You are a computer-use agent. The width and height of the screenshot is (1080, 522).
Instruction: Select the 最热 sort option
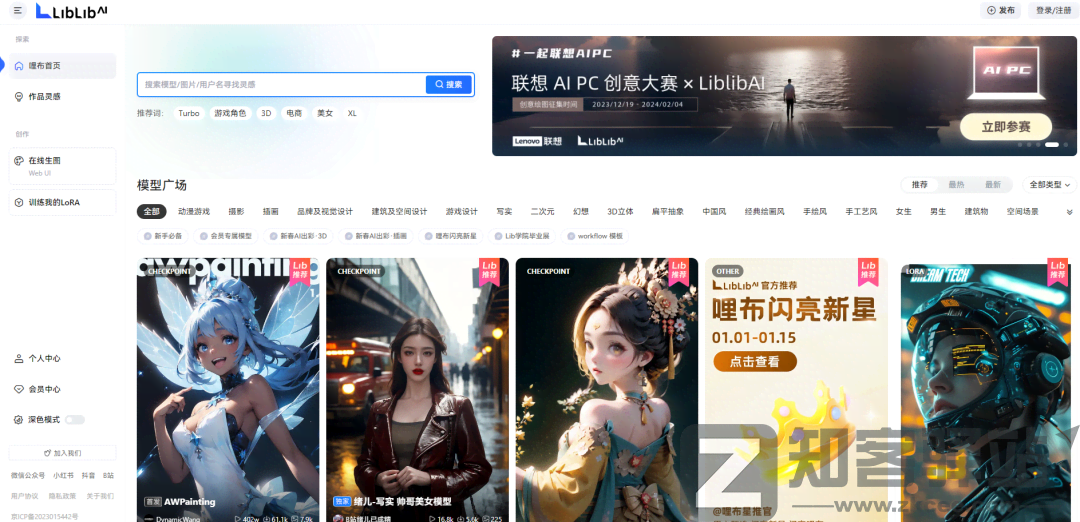click(x=956, y=185)
